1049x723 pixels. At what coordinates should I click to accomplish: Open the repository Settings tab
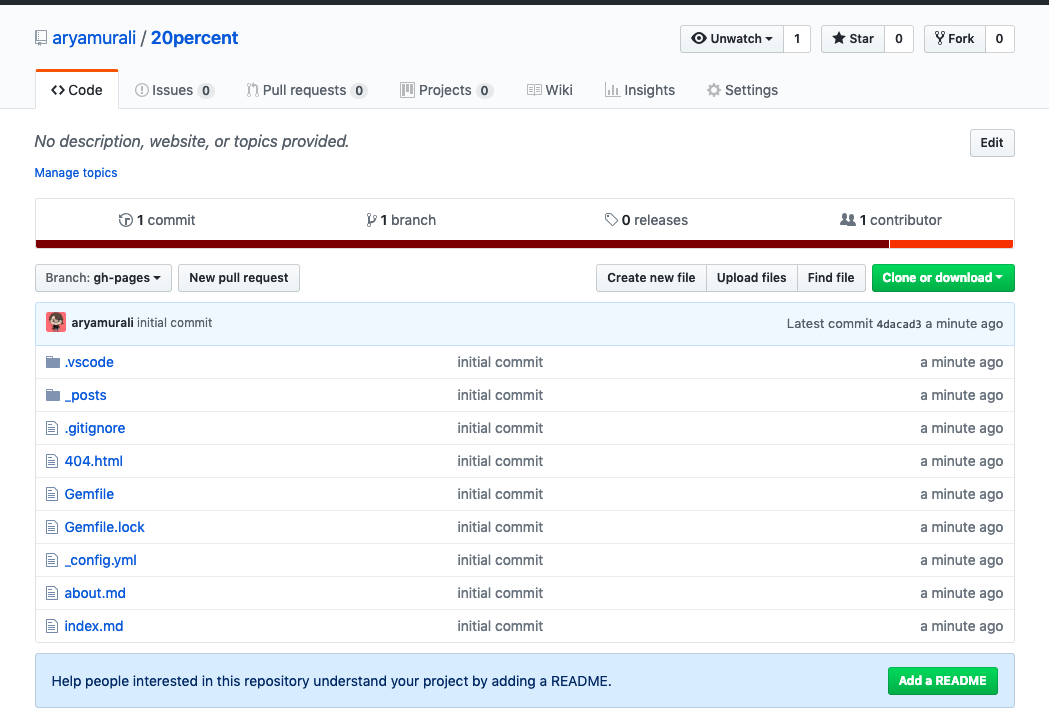[743, 90]
